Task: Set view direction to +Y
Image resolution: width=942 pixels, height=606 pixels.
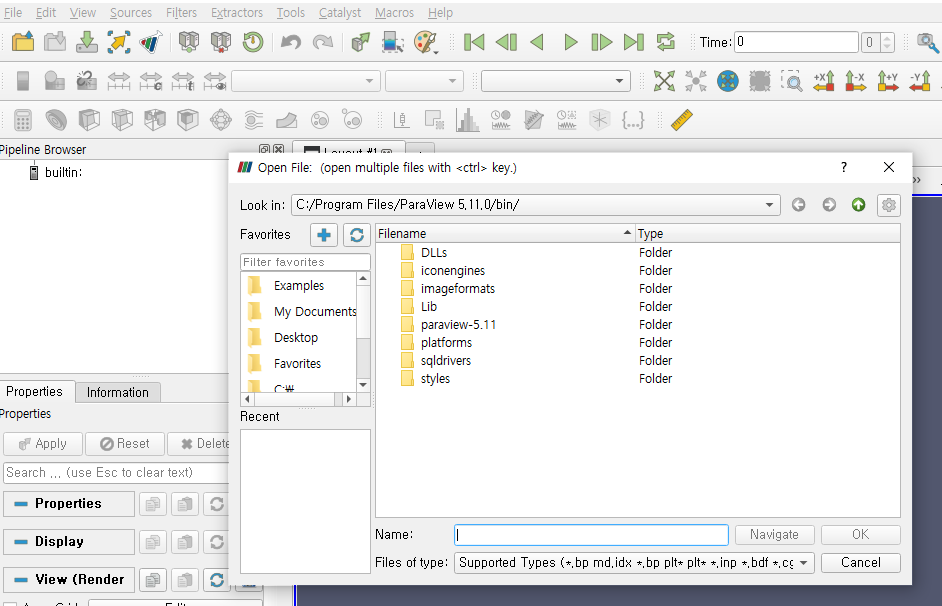Action: coord(888,81)
